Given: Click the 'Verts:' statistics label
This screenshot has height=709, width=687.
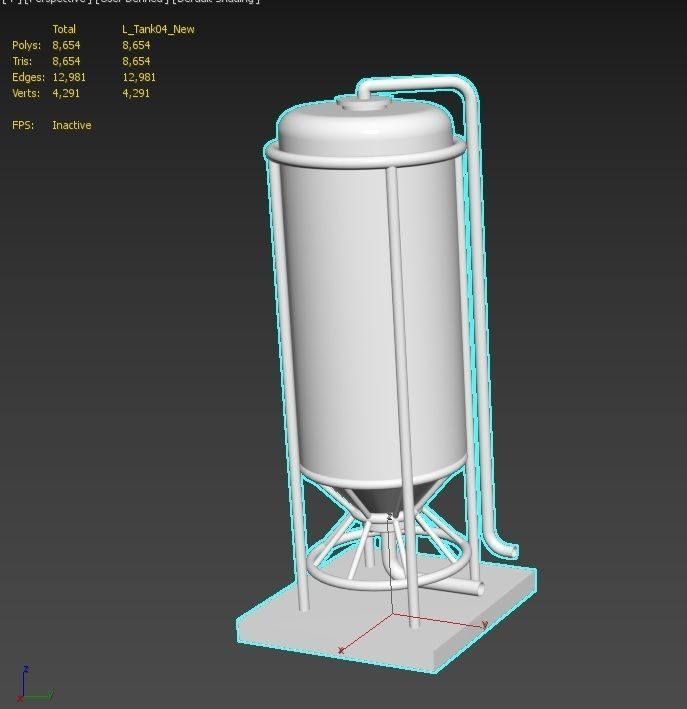Looking at the screenshot, I should [x=26, y=93].
